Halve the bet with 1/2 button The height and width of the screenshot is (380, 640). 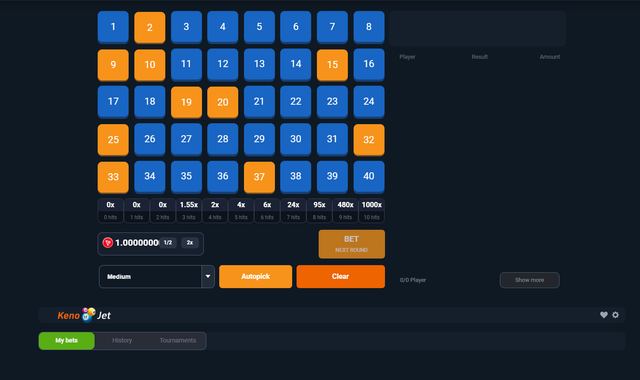168,243
